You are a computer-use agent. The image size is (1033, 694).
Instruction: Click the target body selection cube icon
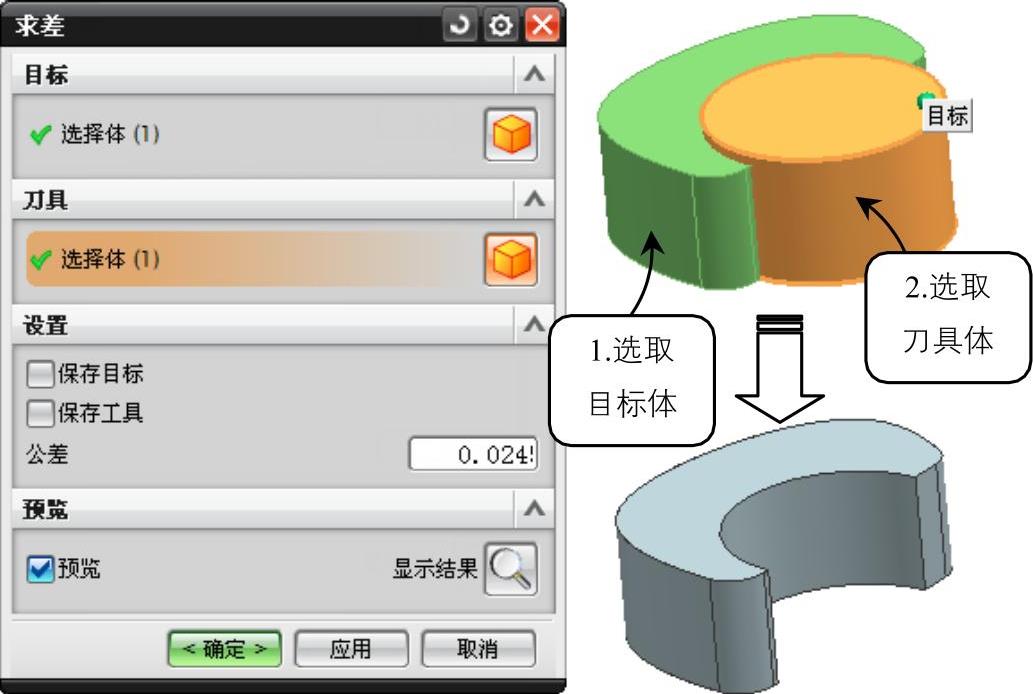(511, 134)
